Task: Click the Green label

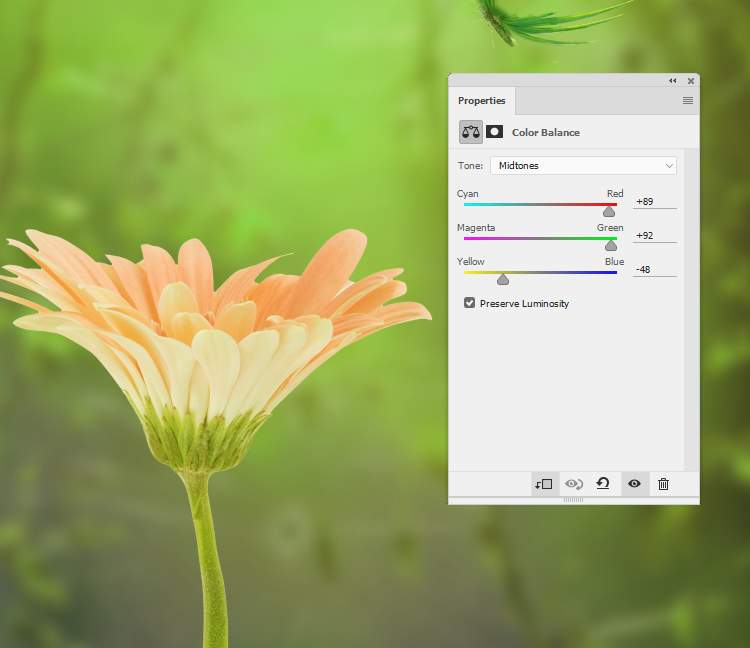Action: click(610, 228)
